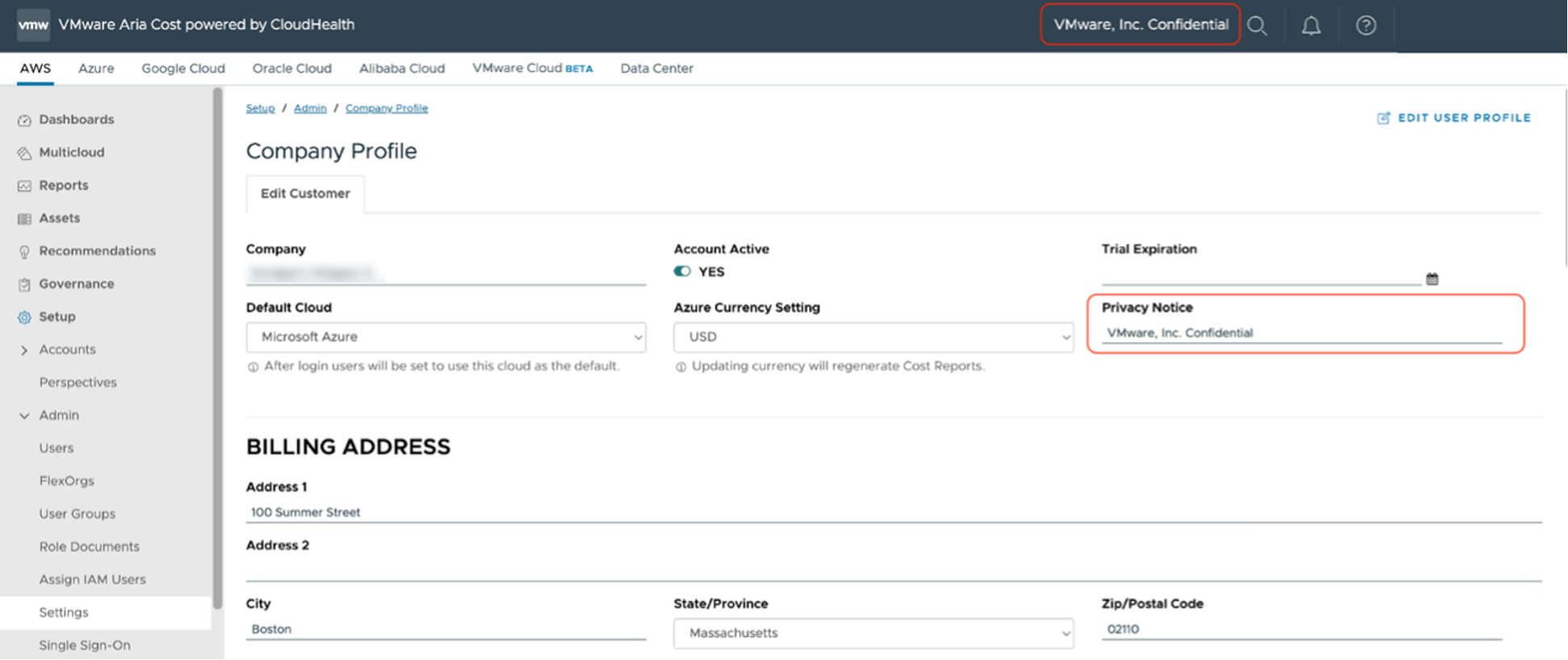Viewport: 1568px width, 660px height.
Task: Switch to the Oracle Cloud tab
Action: point(292,69)
